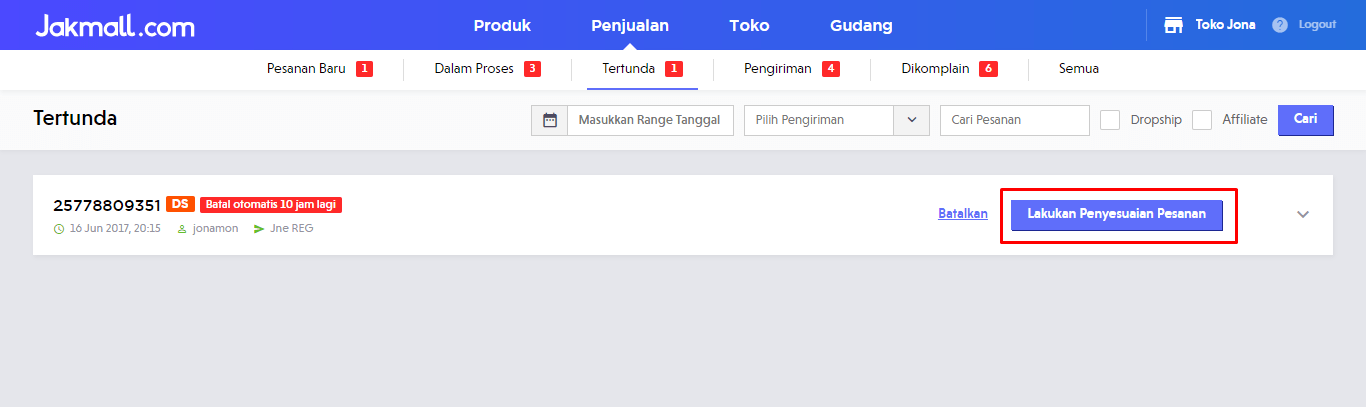The width and height of the screenshot is (1366, 407).
Task: Click the Tertunda count badge 1
Action: click(x=674, y=69)
